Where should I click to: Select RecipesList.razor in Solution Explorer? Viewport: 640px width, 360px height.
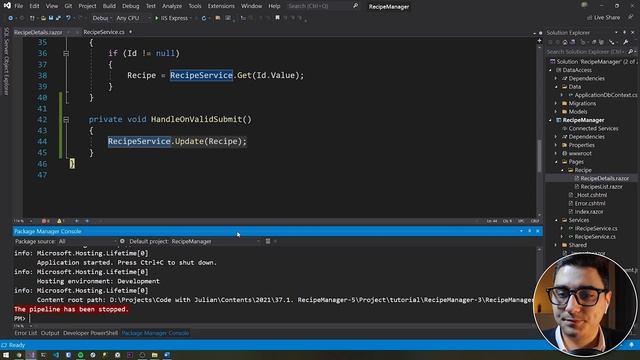(x=601, y=187)
